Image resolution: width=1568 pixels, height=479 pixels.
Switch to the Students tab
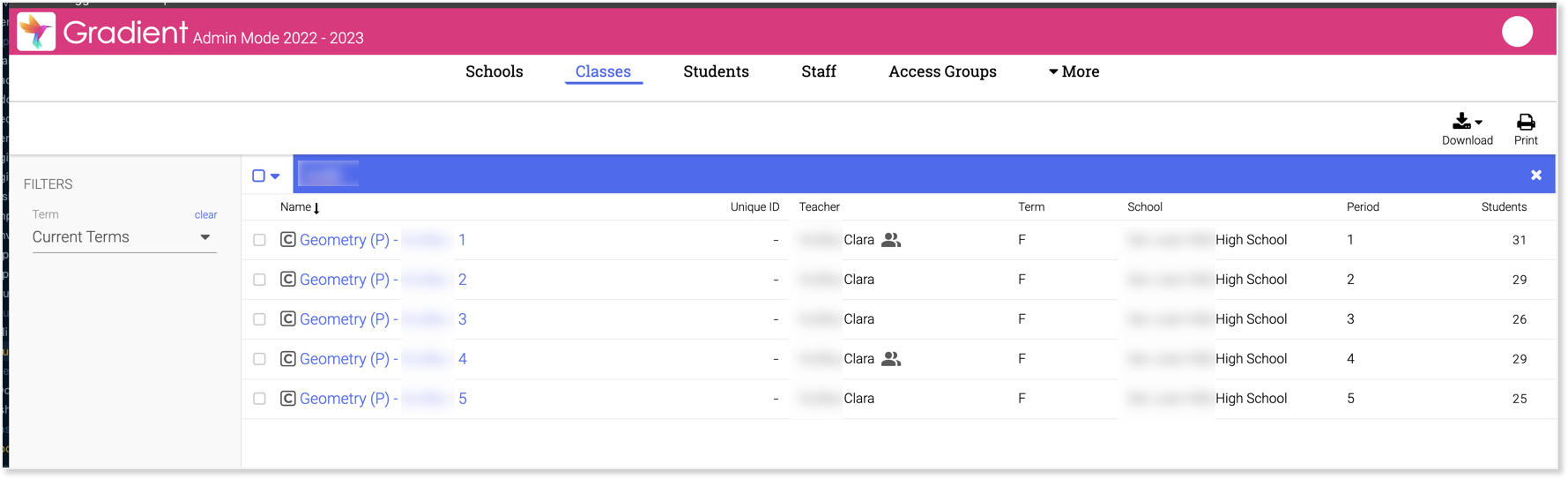point(716,71)
